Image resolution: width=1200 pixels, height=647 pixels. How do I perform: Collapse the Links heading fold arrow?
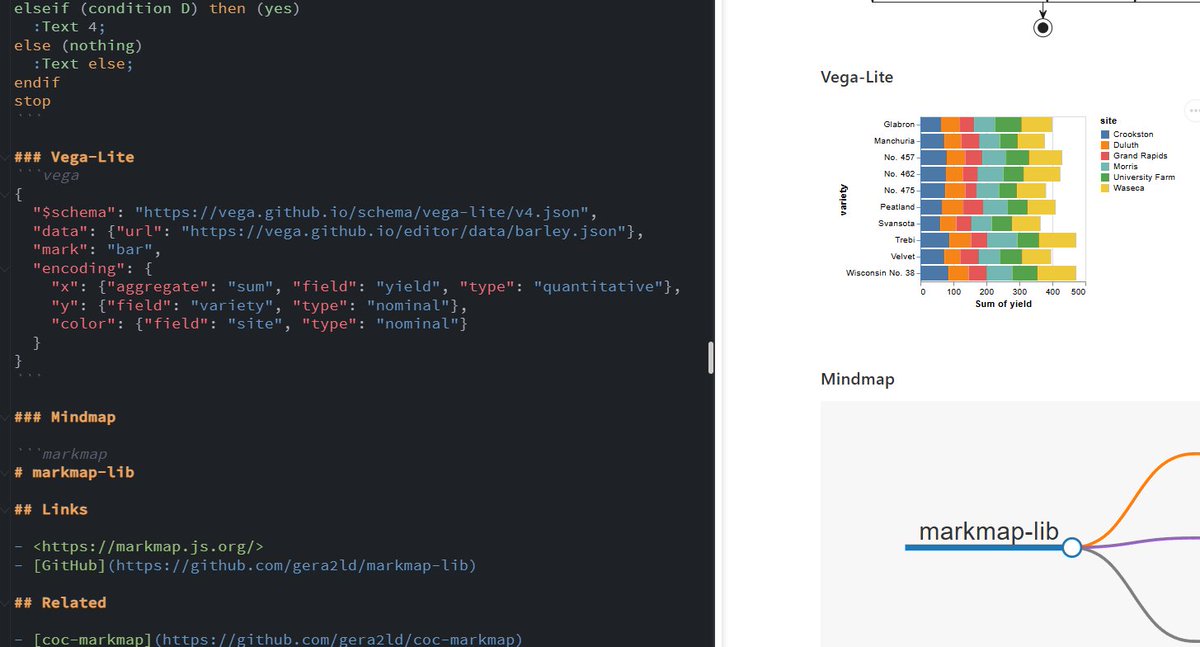[x=6, y=509]
